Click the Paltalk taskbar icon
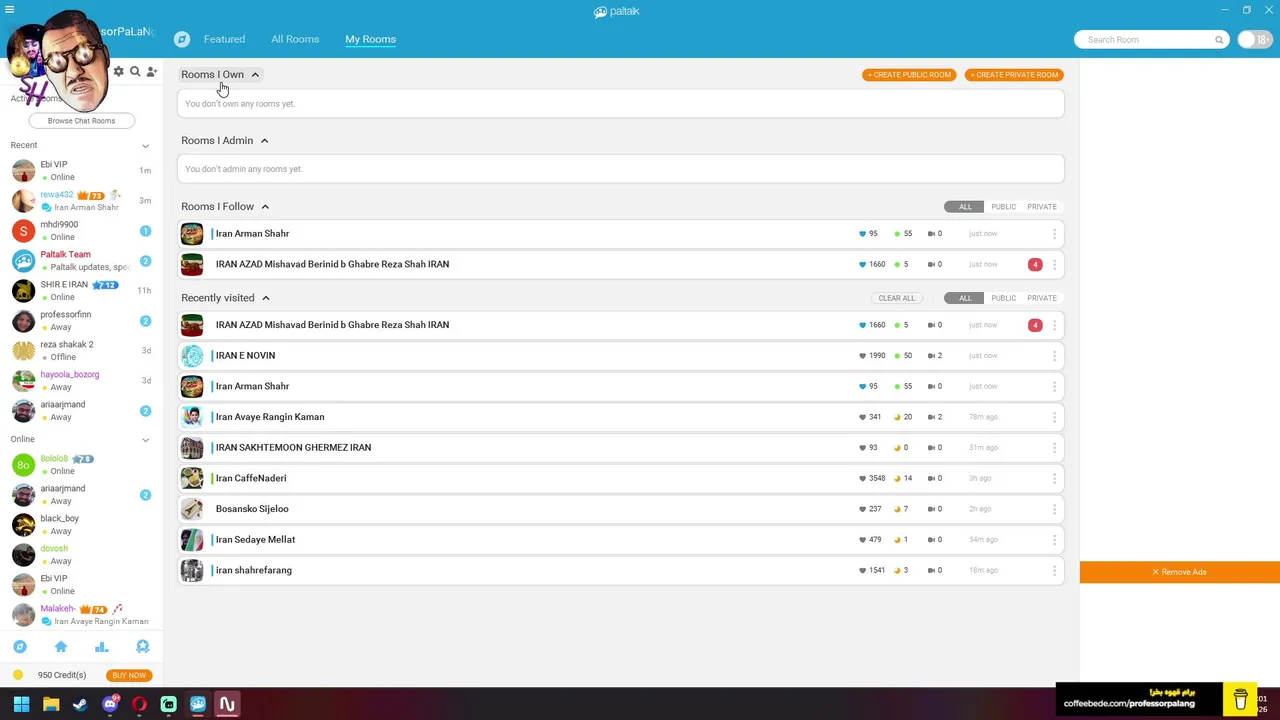The image size is (1280, 720). pyautogui.click(x=198, y=705)
